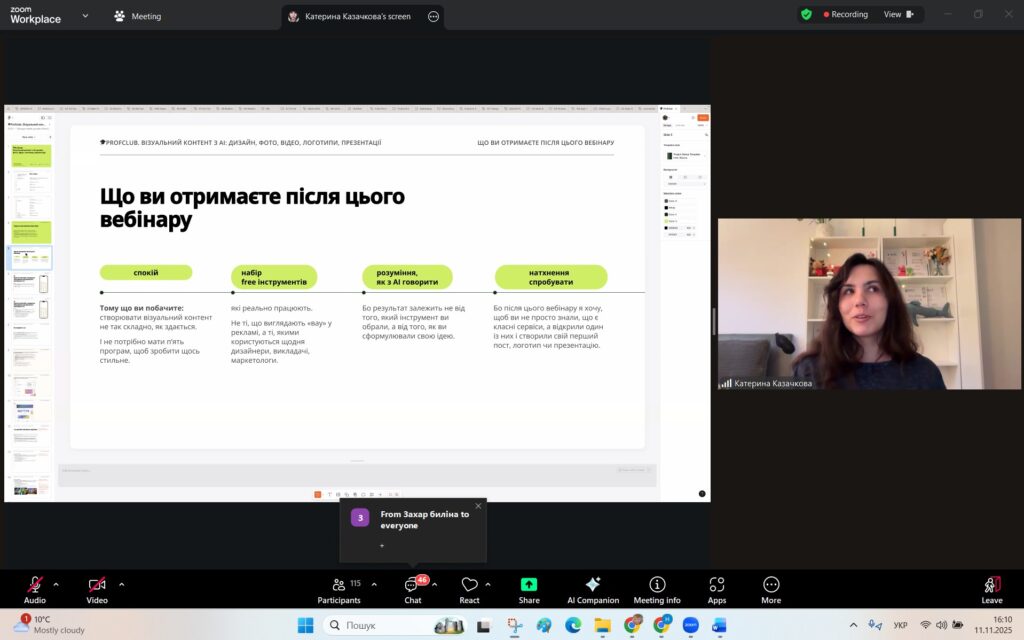Open the View layout dropdown
The image size is (1024, 640).
click(x=897, y=15)
